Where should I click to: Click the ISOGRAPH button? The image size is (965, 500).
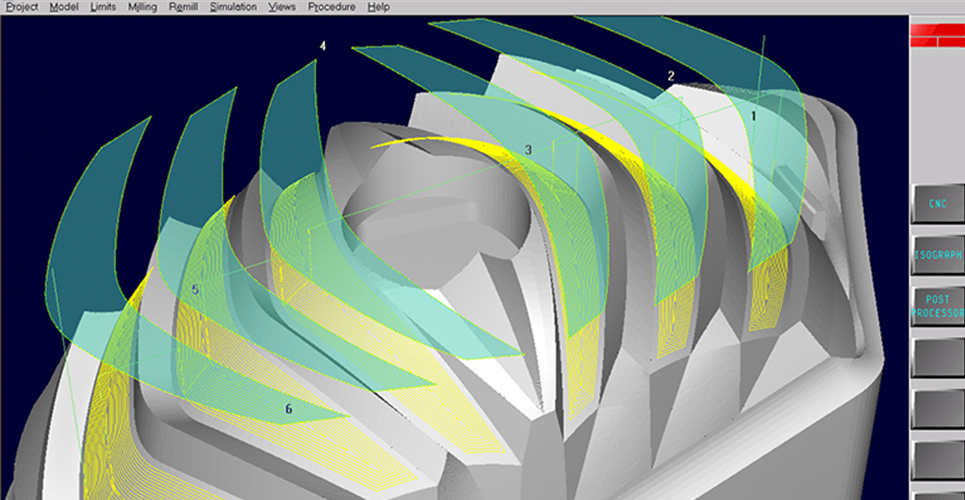point(937,255)
